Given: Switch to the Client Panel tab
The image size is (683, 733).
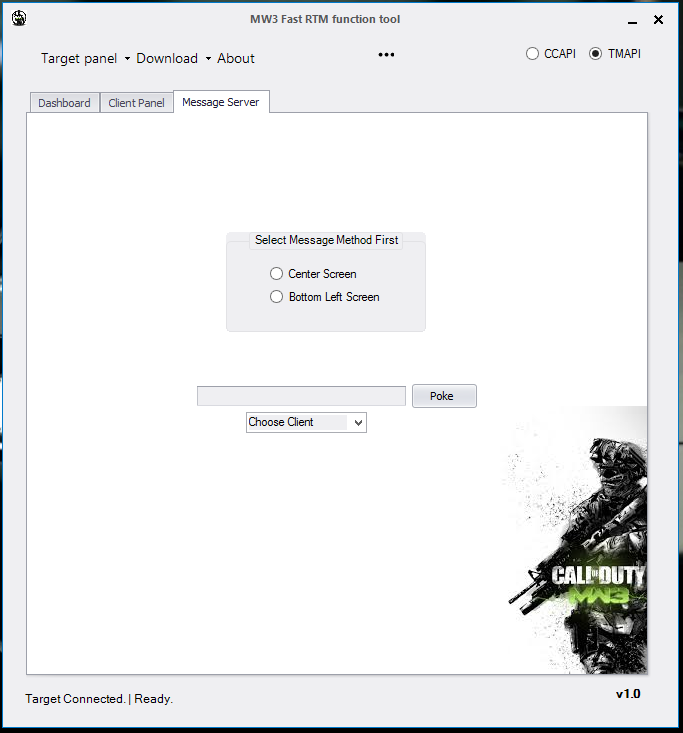Looking at the screenshot, I should (x=137, y=103).
